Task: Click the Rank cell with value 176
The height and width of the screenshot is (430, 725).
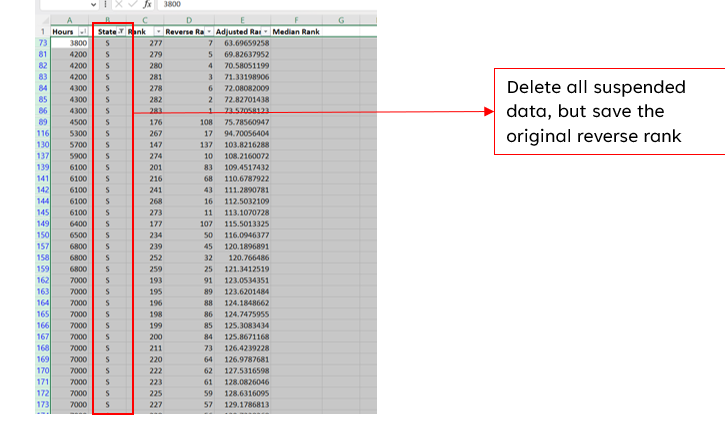Action: 145,122
